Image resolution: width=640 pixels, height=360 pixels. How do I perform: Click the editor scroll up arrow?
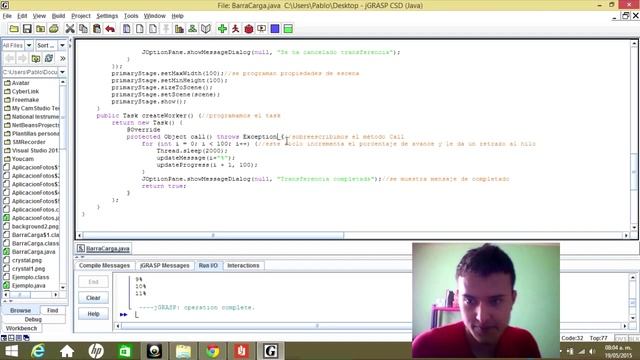[x=634, y=43]
